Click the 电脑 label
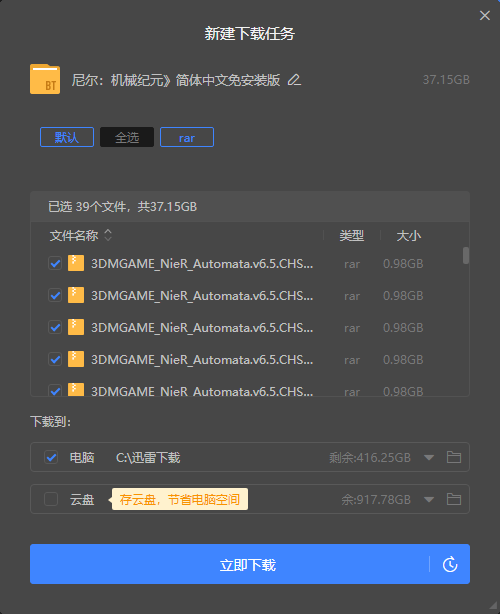Viewport: 500px width, 614px height. coord(82,457)
